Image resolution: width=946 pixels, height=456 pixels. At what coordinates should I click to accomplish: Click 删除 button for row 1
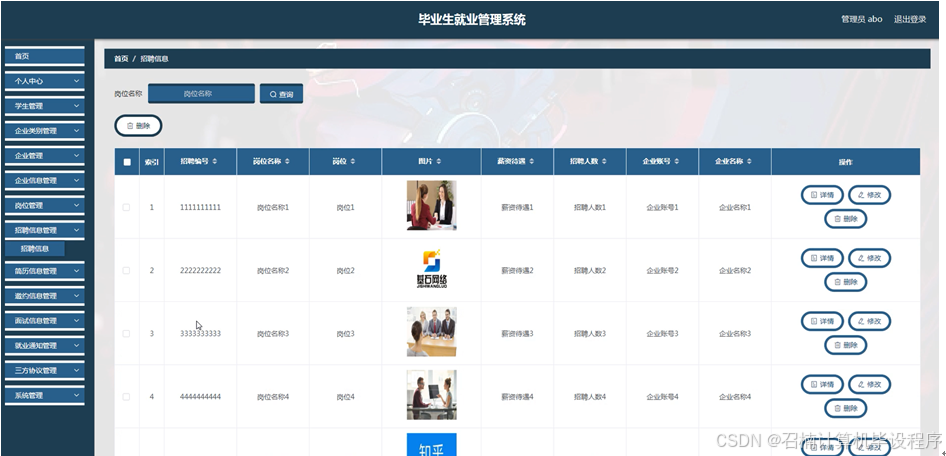(845, 219)
